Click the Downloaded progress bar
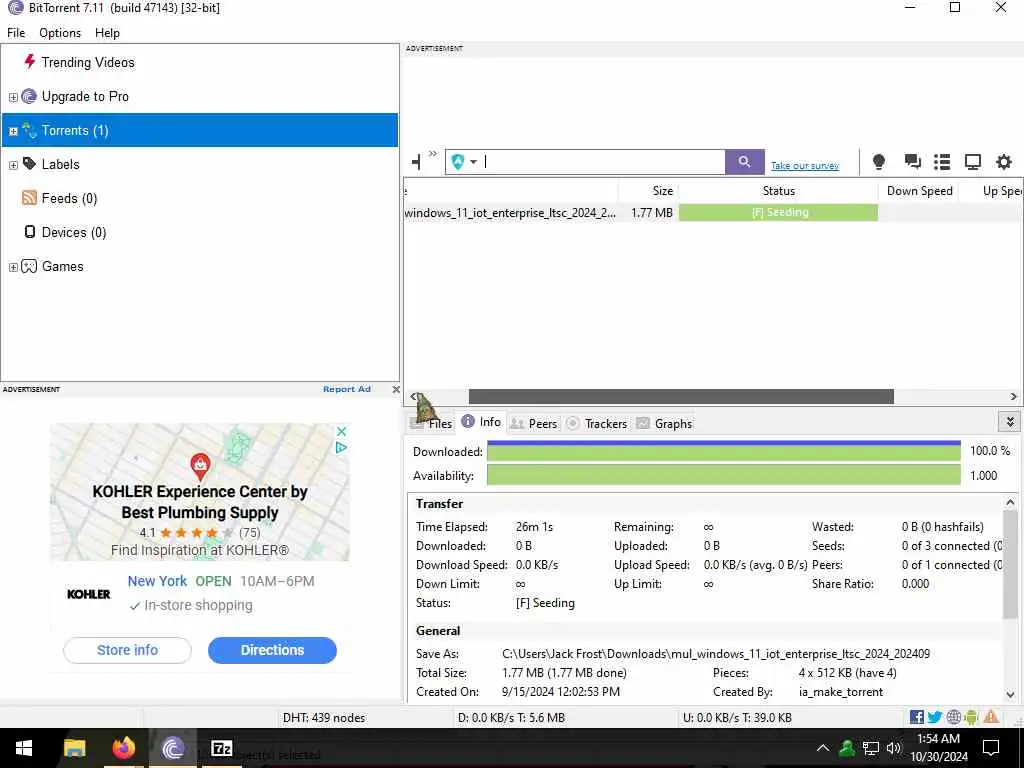This screenshot has width=1024, height=768. tap(724, 451)
